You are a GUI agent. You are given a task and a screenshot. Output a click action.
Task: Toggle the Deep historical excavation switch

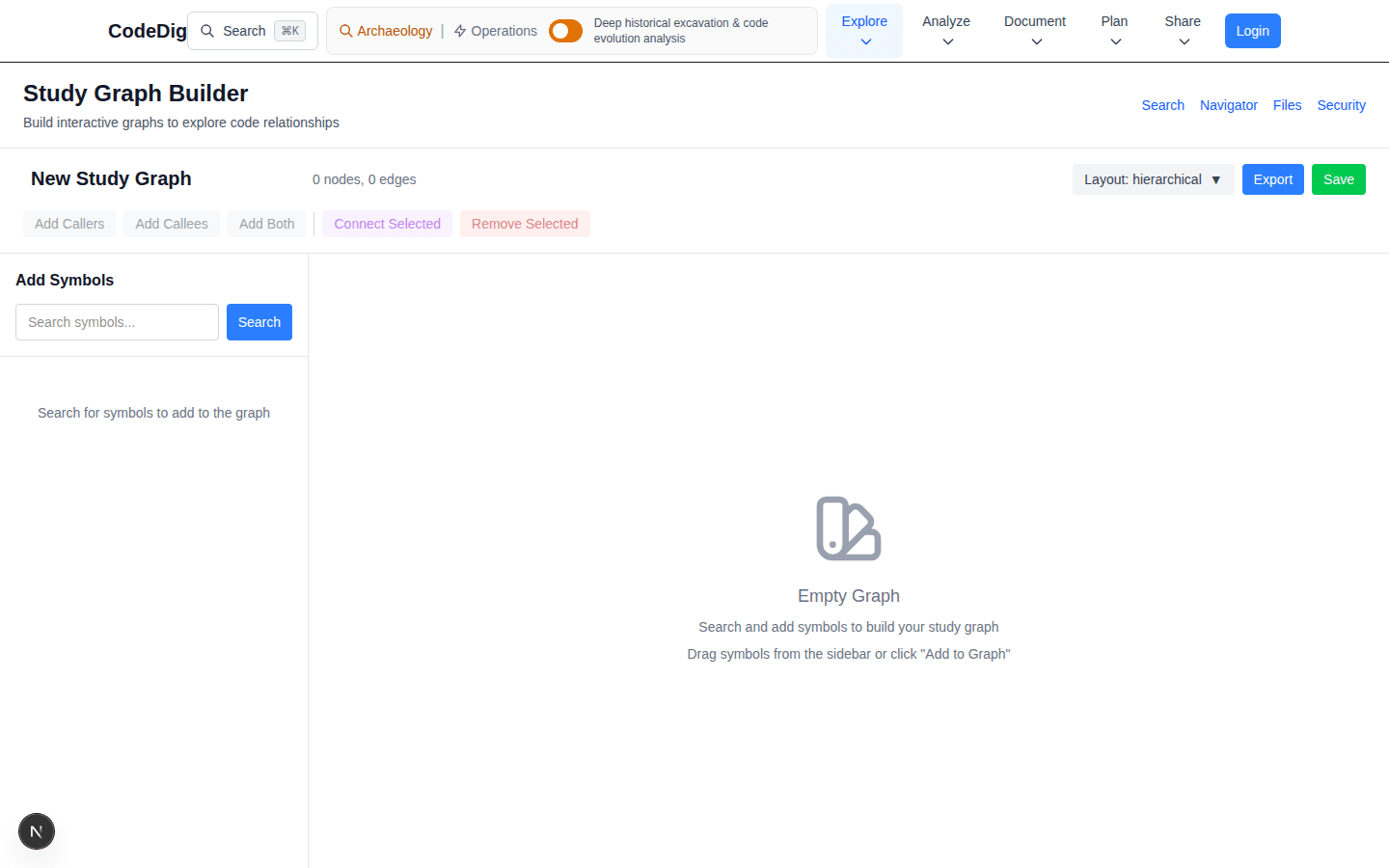(x=565, y=30)
